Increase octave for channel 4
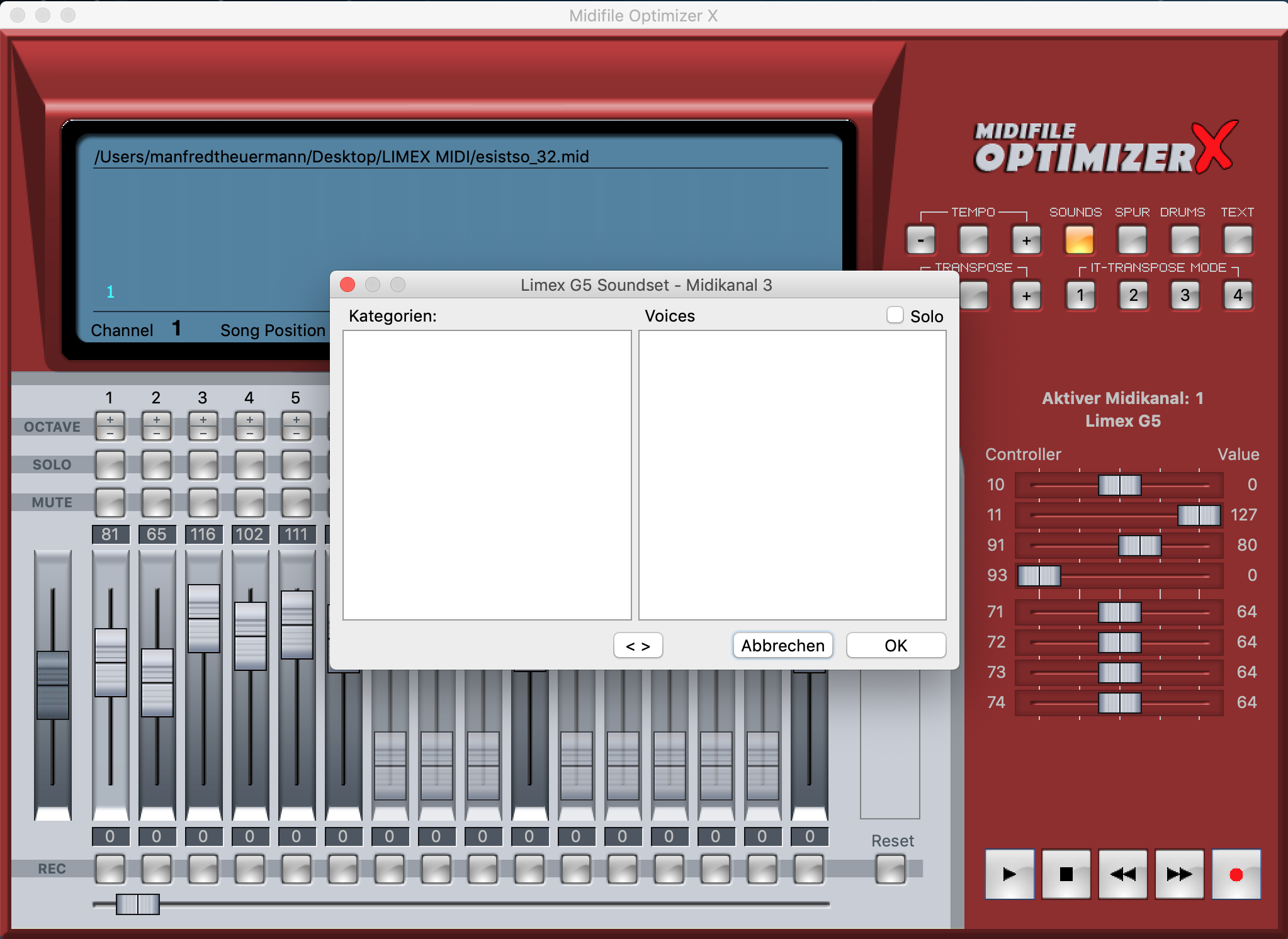The image size is (1288, 939). 250,420
